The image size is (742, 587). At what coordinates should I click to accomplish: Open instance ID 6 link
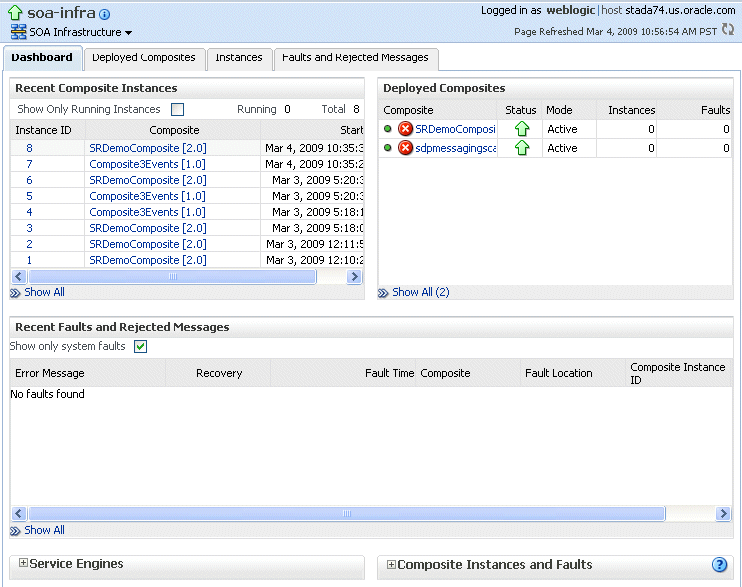(29, 180)
